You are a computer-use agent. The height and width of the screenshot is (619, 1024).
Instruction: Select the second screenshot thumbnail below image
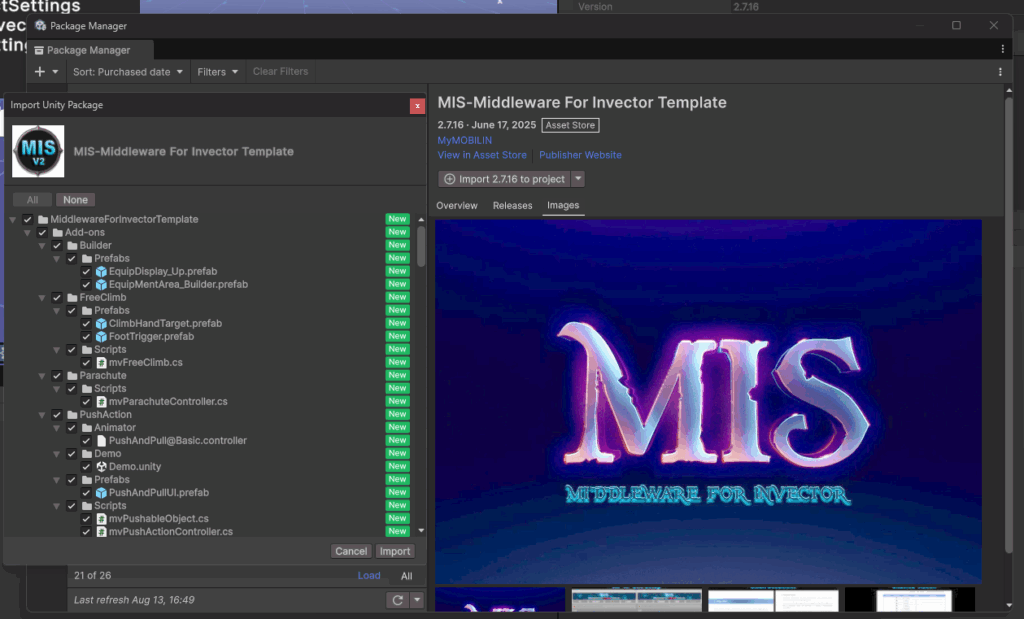click(637, 600)
